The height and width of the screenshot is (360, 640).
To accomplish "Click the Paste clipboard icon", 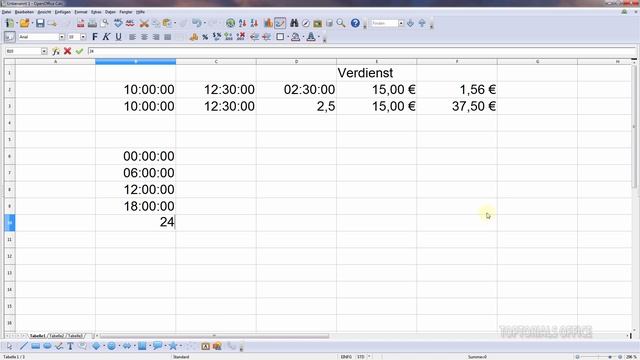I will pyautogui.click(x=167, y=23).
